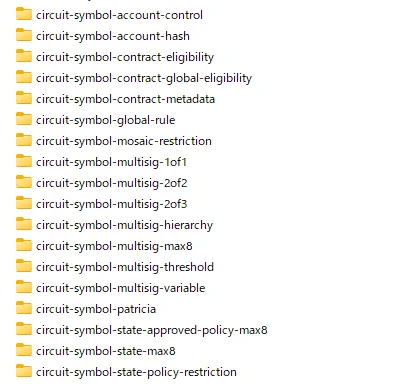
Task: Select the circuit-symbol-multisig-hierarchy folder name
Action: coord(124,225)
